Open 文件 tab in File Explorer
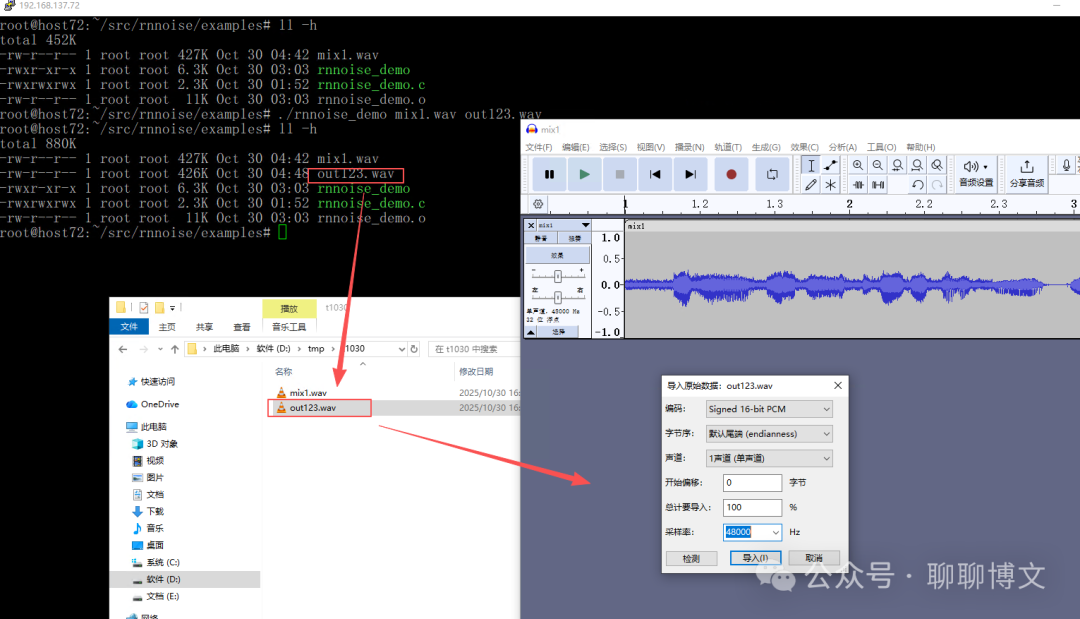The image size is (1080, 619). pos(129,327)
